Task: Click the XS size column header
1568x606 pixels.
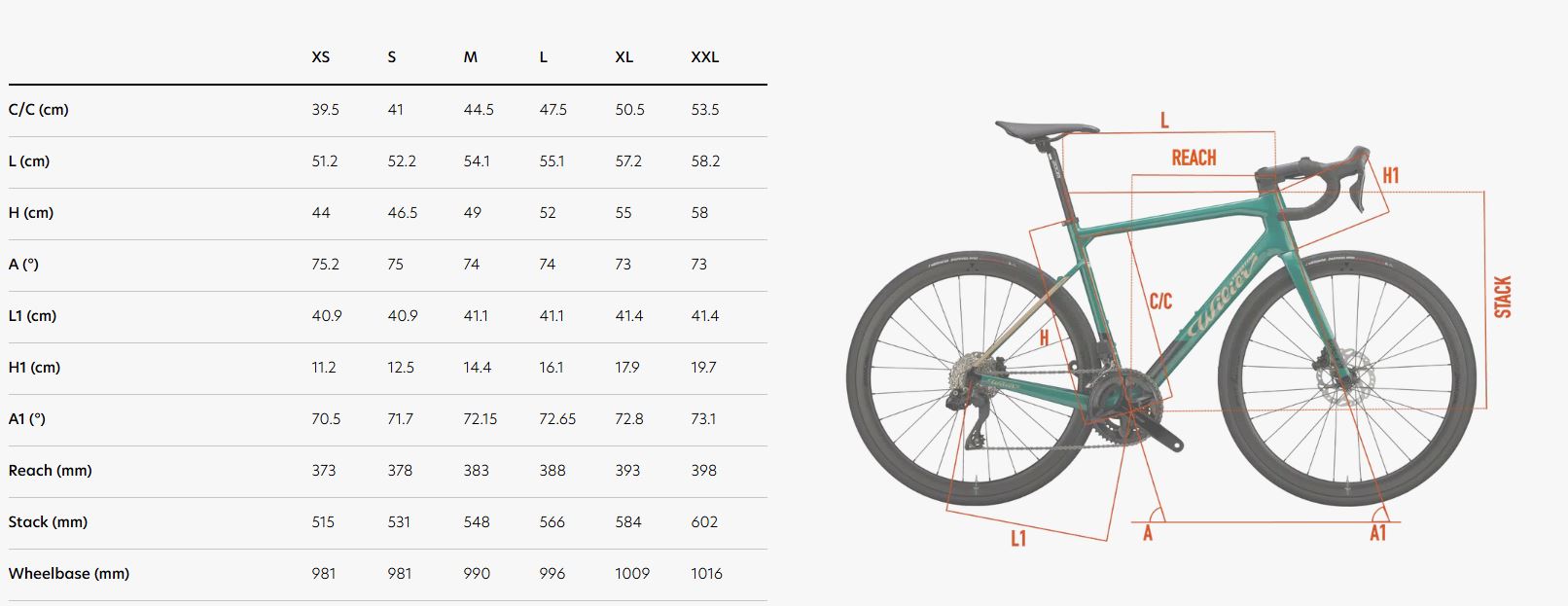Action: (x=320, y=57)
